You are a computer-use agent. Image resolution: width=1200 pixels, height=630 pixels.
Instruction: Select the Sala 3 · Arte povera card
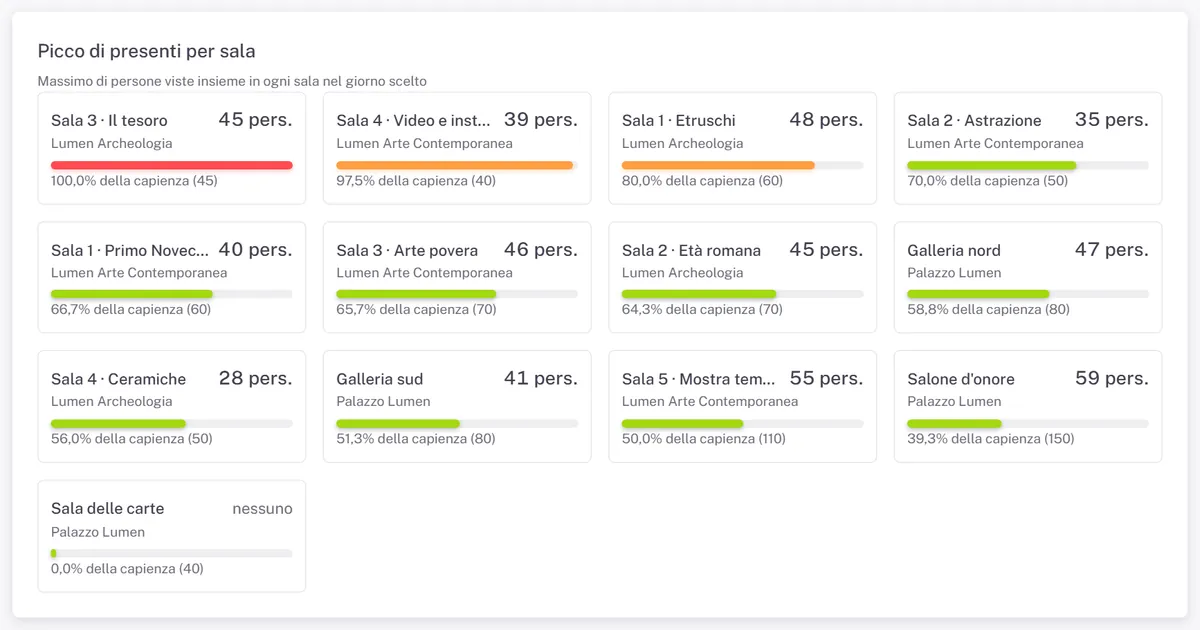(457, 277)
